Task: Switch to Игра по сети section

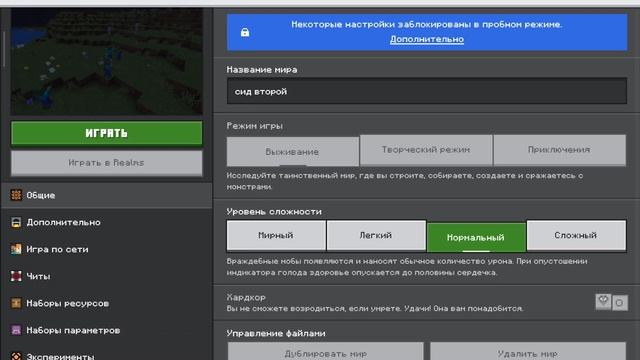Action: coord(107,249)
